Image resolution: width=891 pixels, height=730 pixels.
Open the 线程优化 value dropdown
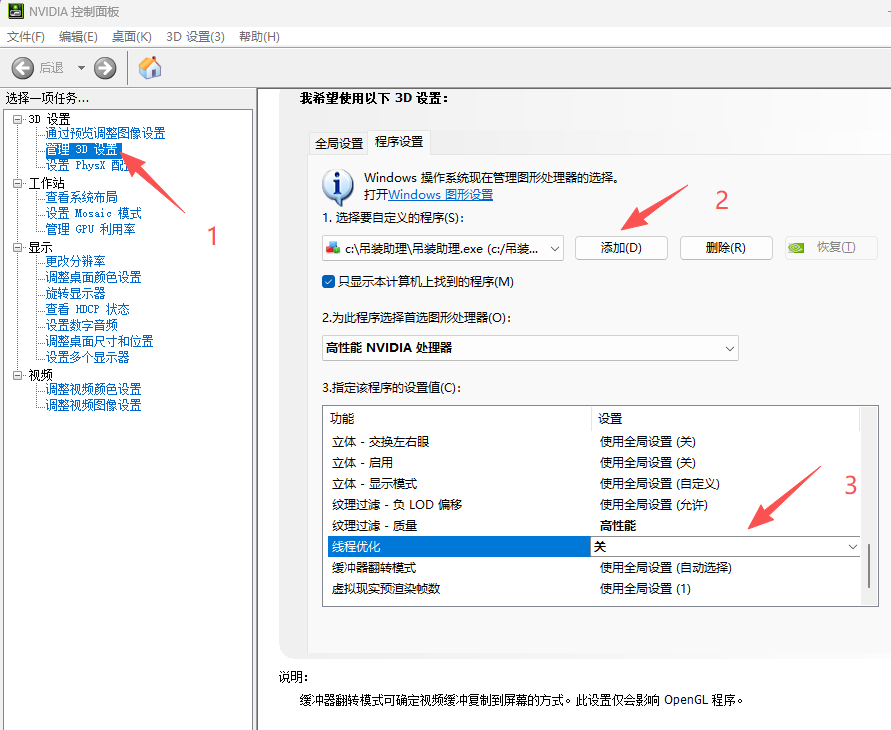[852, 547]
